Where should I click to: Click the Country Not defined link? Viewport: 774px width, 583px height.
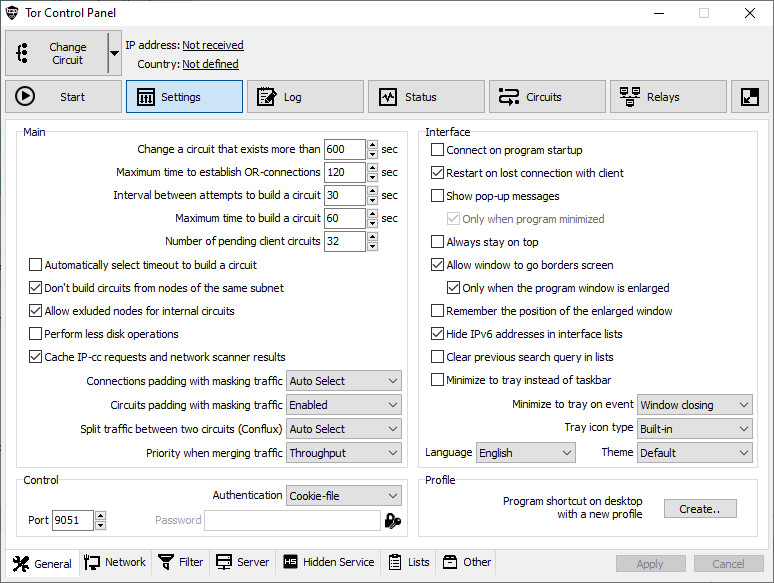pos(210,64)
